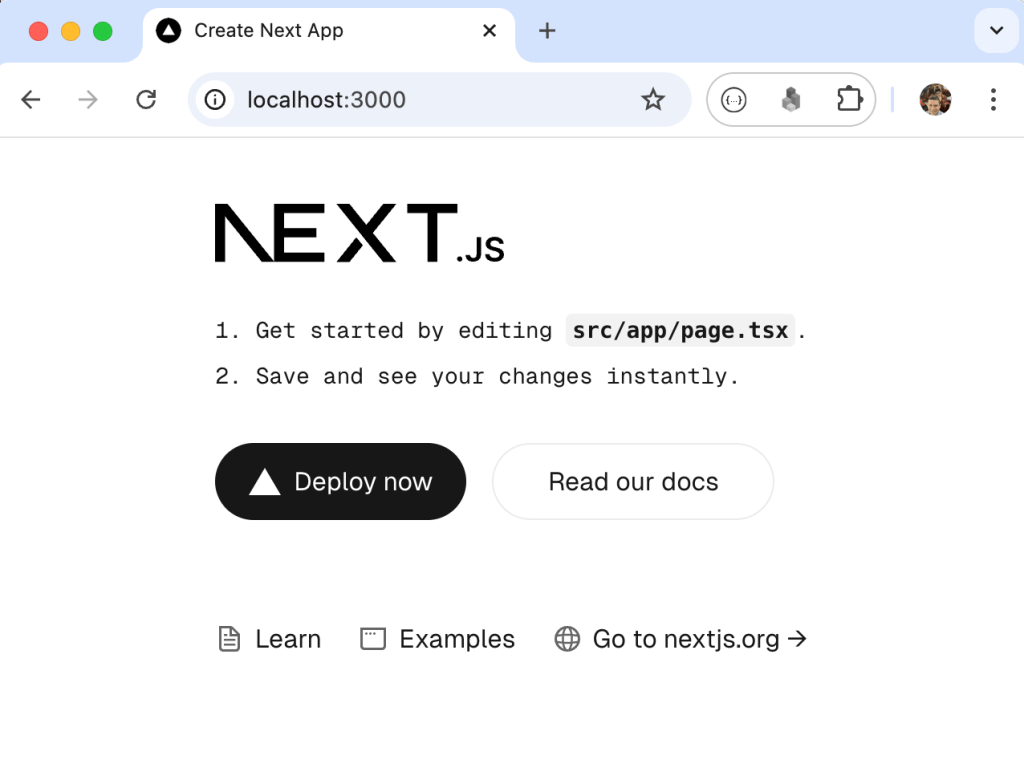Expand the tab search chevron
Image resolution: width=1024 pixels, height=764 pixels.
996,31
